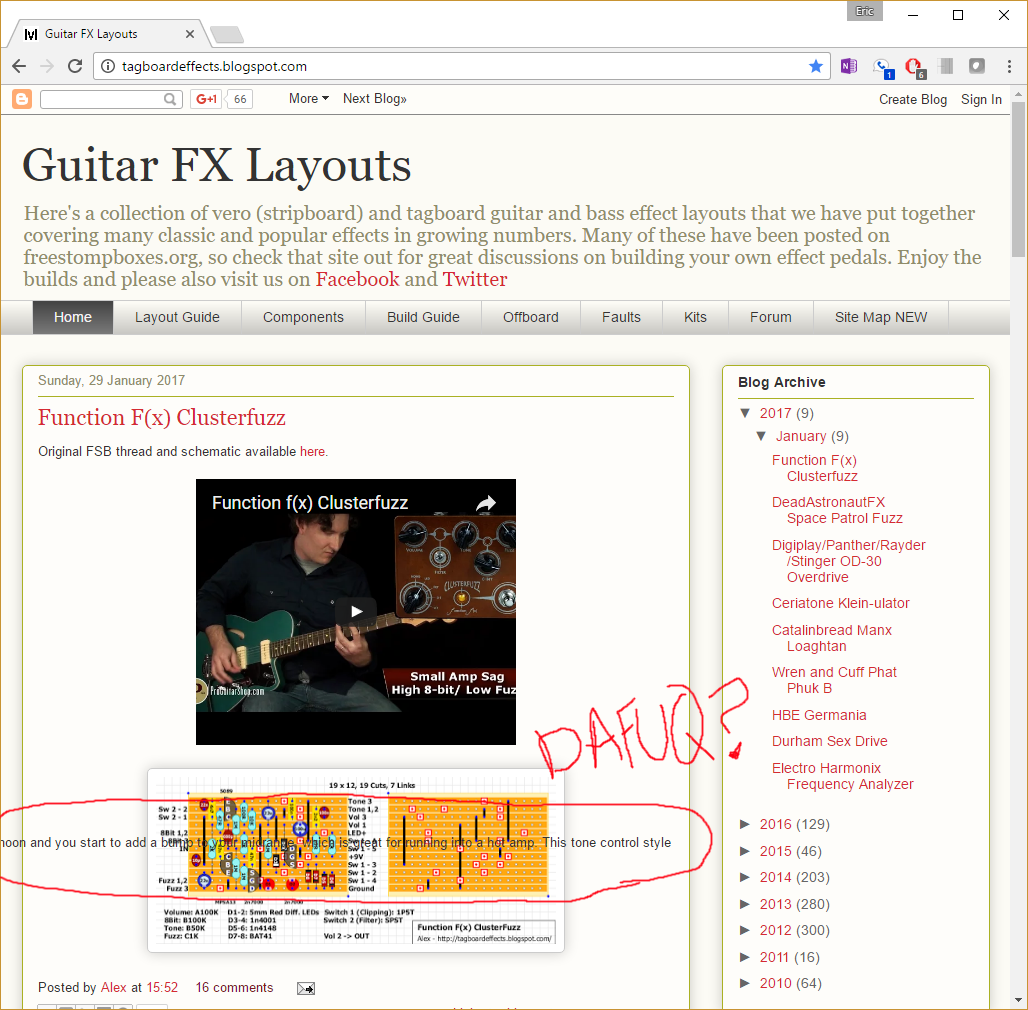Click the email post envelope icon
Image resolution: width=1028 pixels, height=1010 pixels.
pyautogui.click(x=306, y=988)
